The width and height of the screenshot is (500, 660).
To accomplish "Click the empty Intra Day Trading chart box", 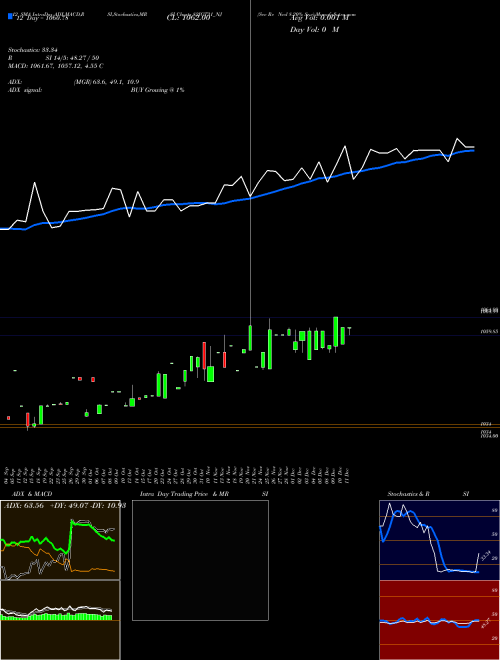I will click(x=200, y=560).
